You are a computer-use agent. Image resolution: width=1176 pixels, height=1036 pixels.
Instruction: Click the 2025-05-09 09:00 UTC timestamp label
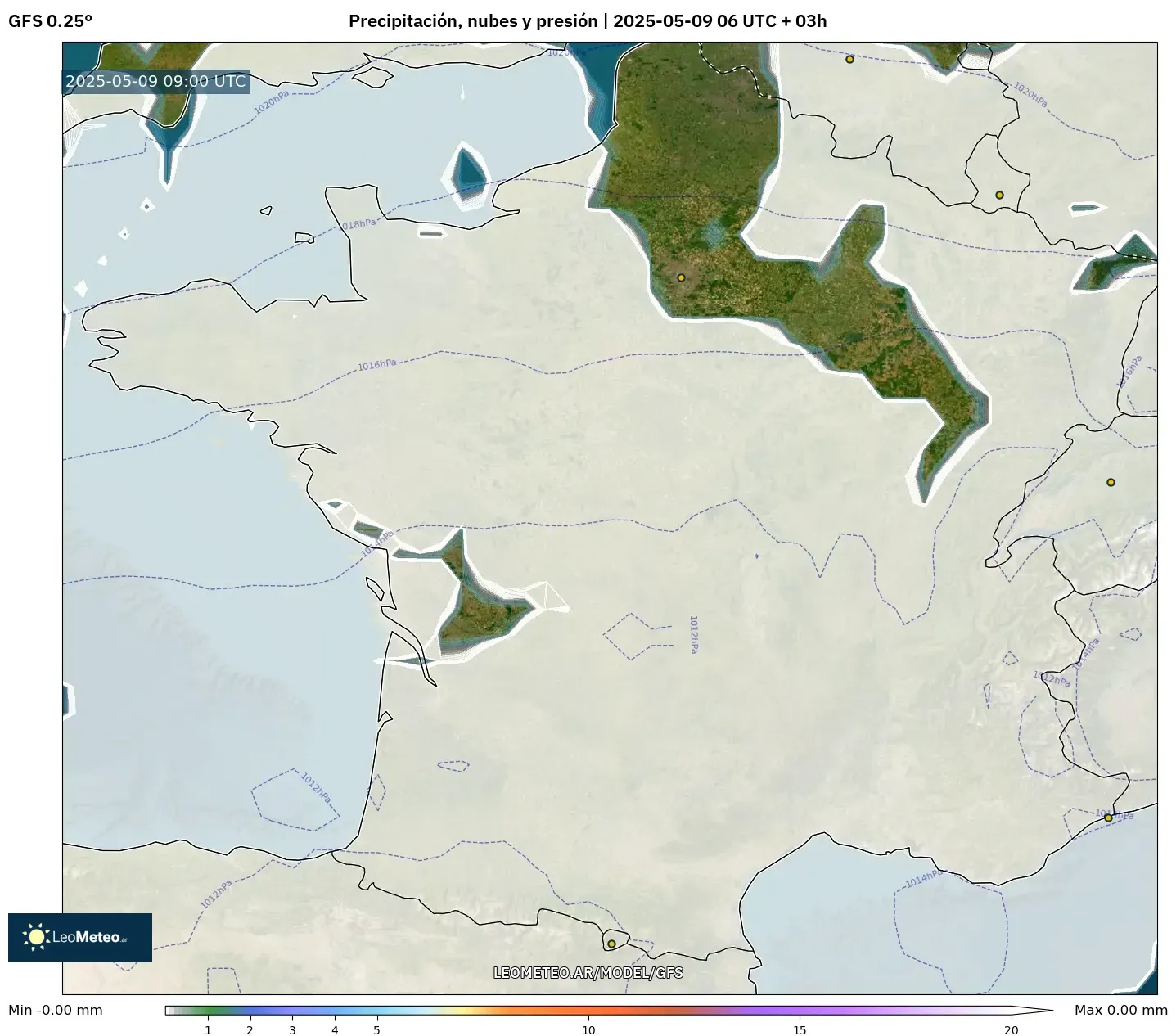pyautogui.click(x=155, y=81)
